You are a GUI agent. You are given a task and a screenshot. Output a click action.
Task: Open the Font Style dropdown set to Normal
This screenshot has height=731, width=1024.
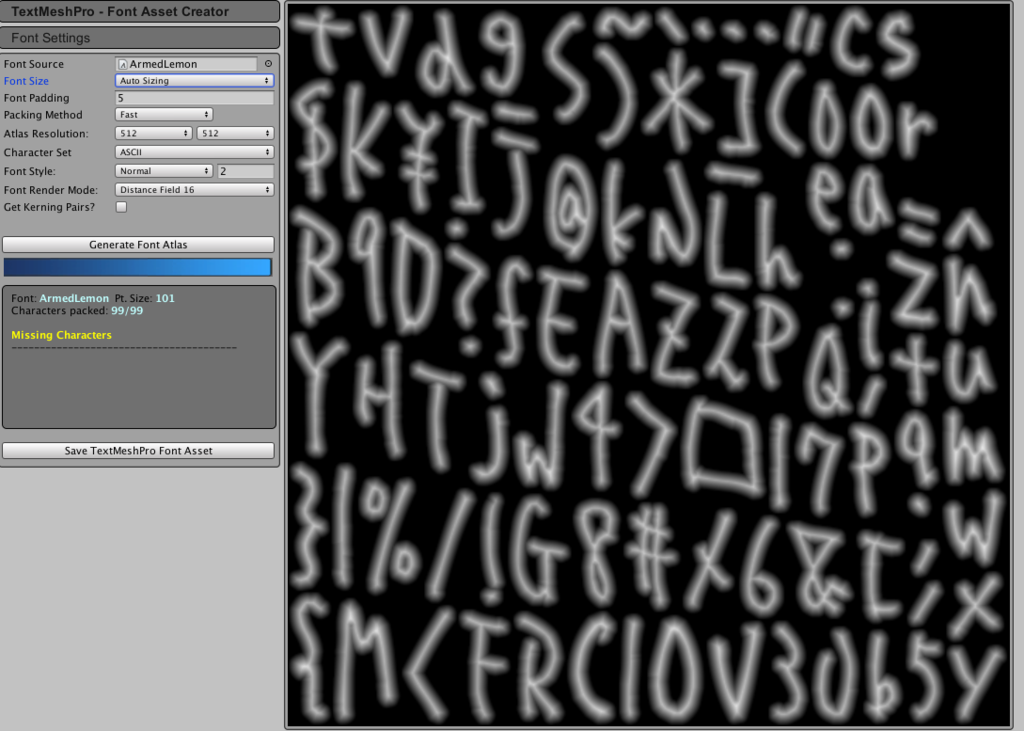(163, 170)
